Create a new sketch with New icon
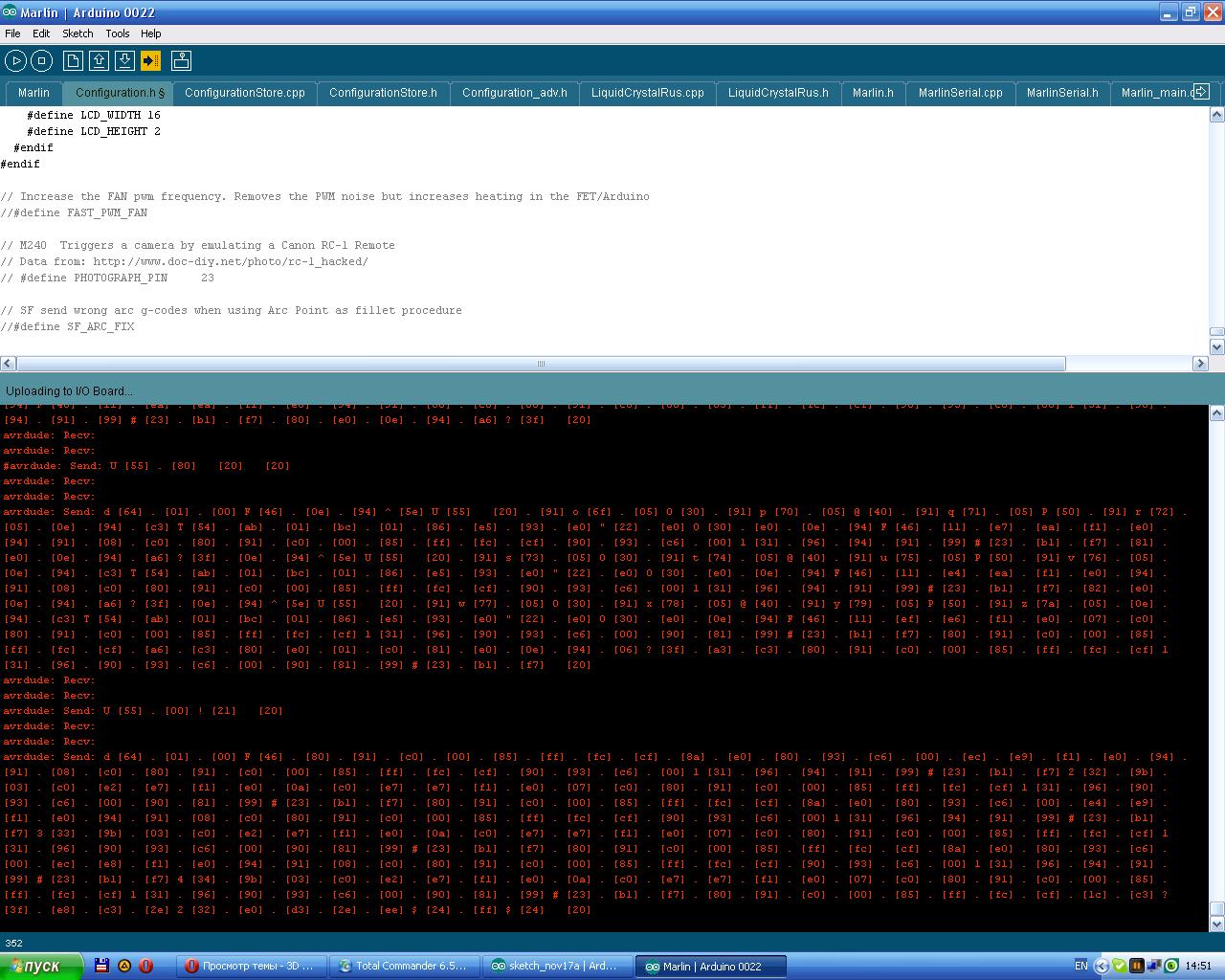The width and height of the screenshot is (1225, 980). [73, 61]
